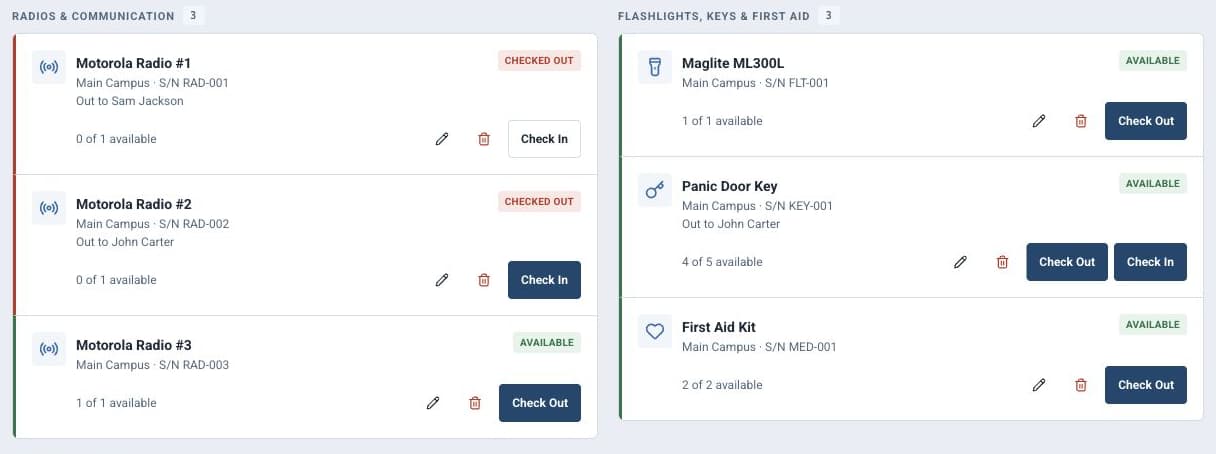Viewport: 1216px width, 454px height.
Task: Check out the First Aid Kit
Action: coord(1146,385)
